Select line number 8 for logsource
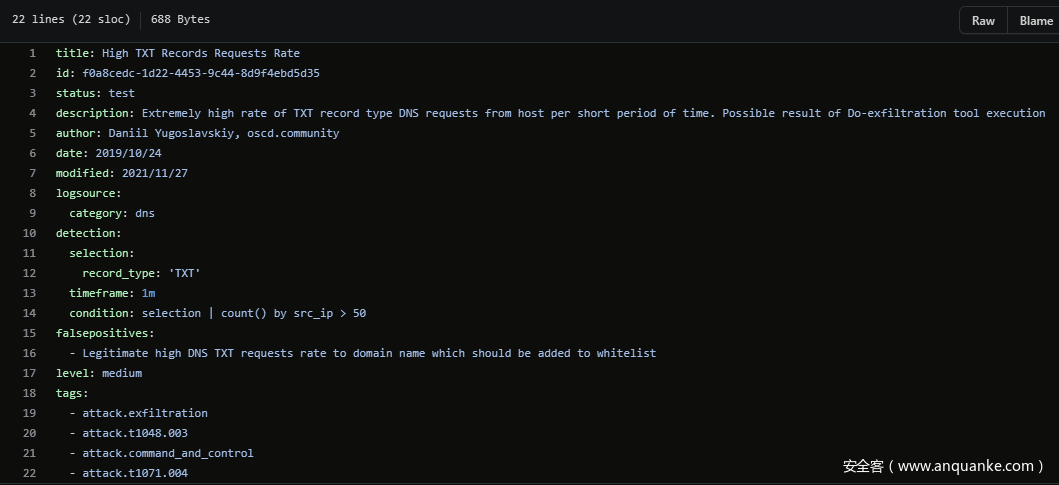Screen dimensions: 1059x485 (32, 193)
